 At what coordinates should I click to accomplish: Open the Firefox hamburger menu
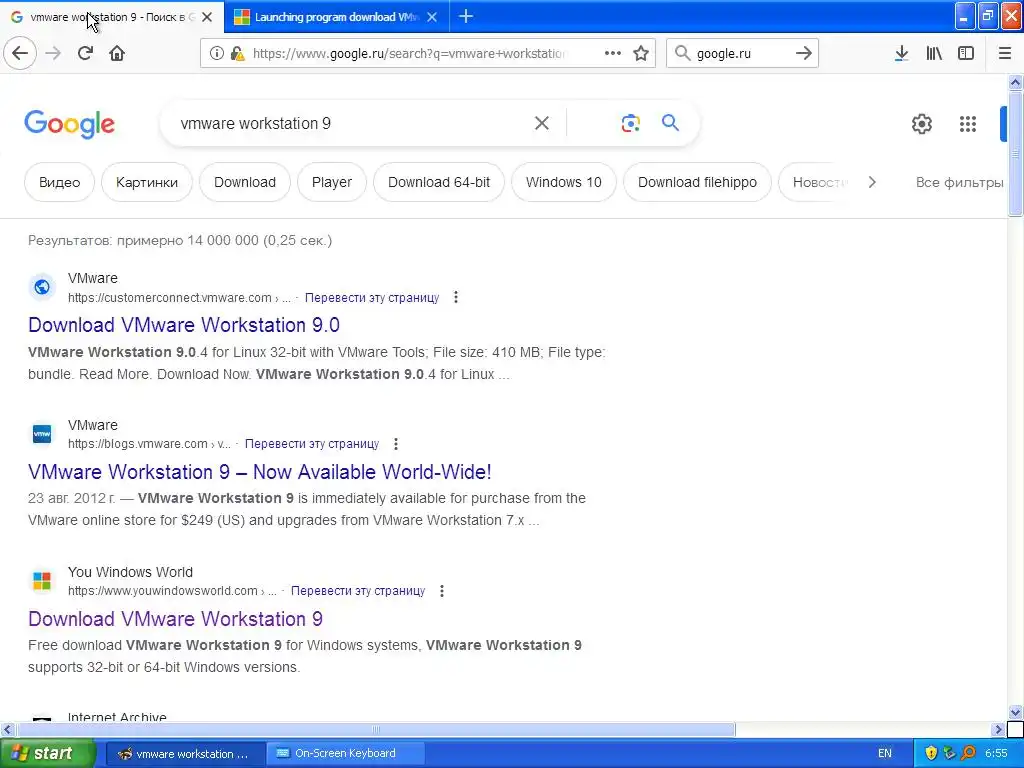[x=1005, y=53]
